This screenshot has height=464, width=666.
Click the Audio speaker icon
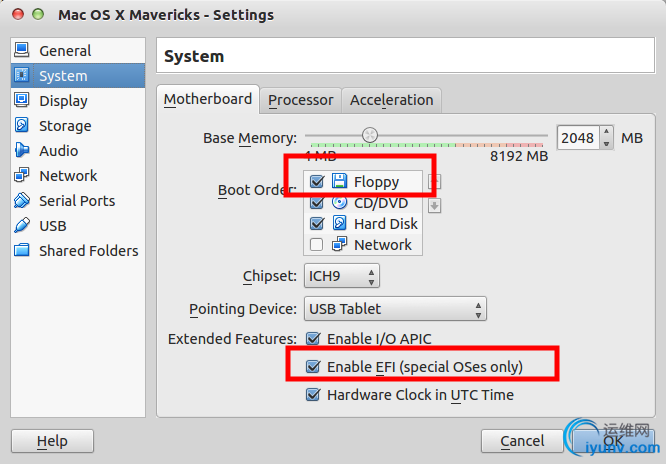click(x=21, y=151)
